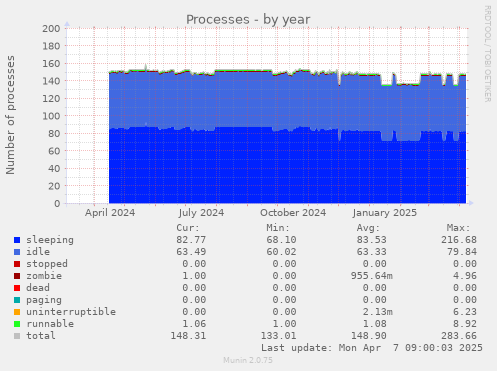Click the total legend color swatch

tap(17, 336)
